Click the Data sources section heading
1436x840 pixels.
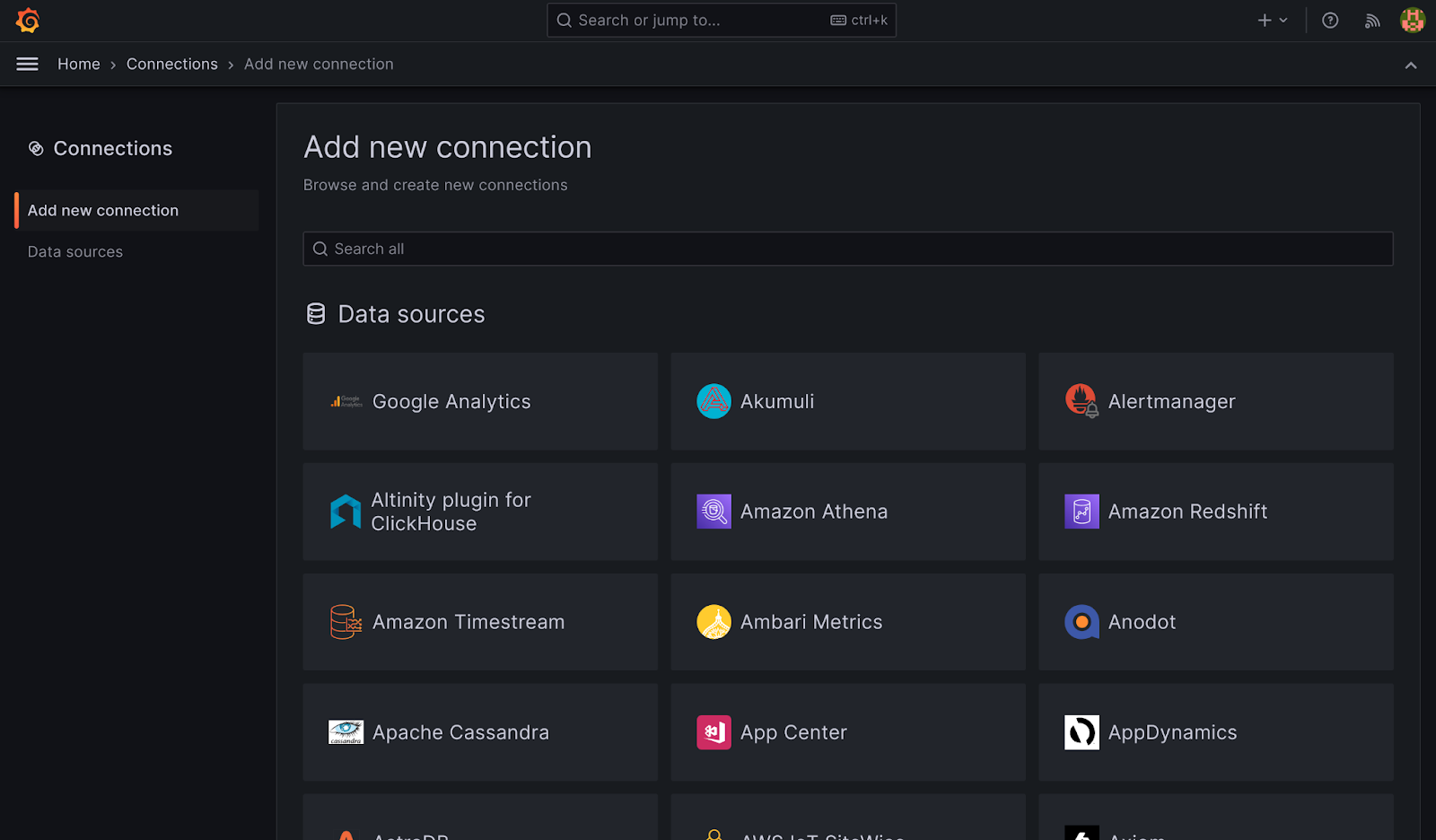411,314
